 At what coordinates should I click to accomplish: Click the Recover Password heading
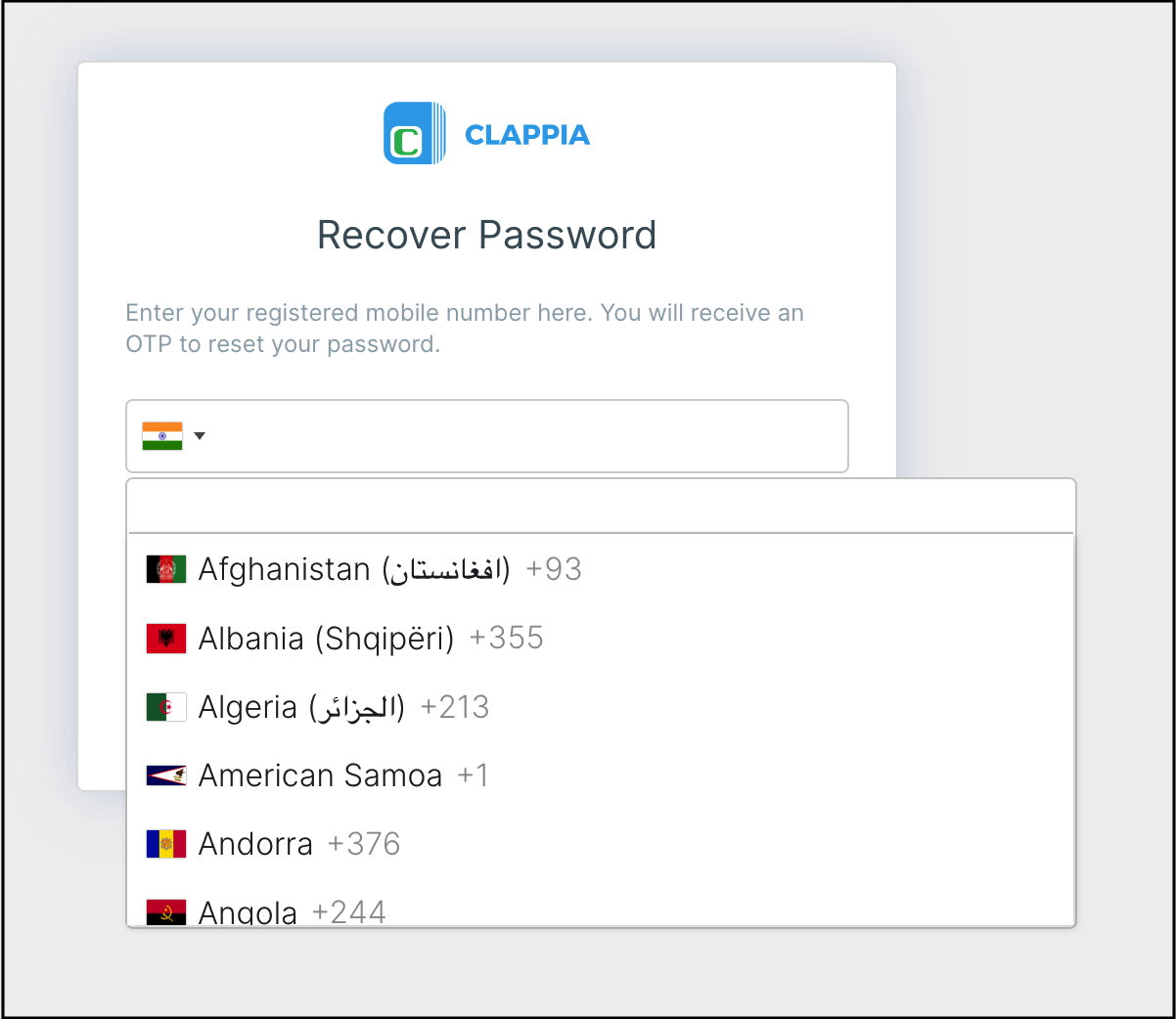click(486, 235)
